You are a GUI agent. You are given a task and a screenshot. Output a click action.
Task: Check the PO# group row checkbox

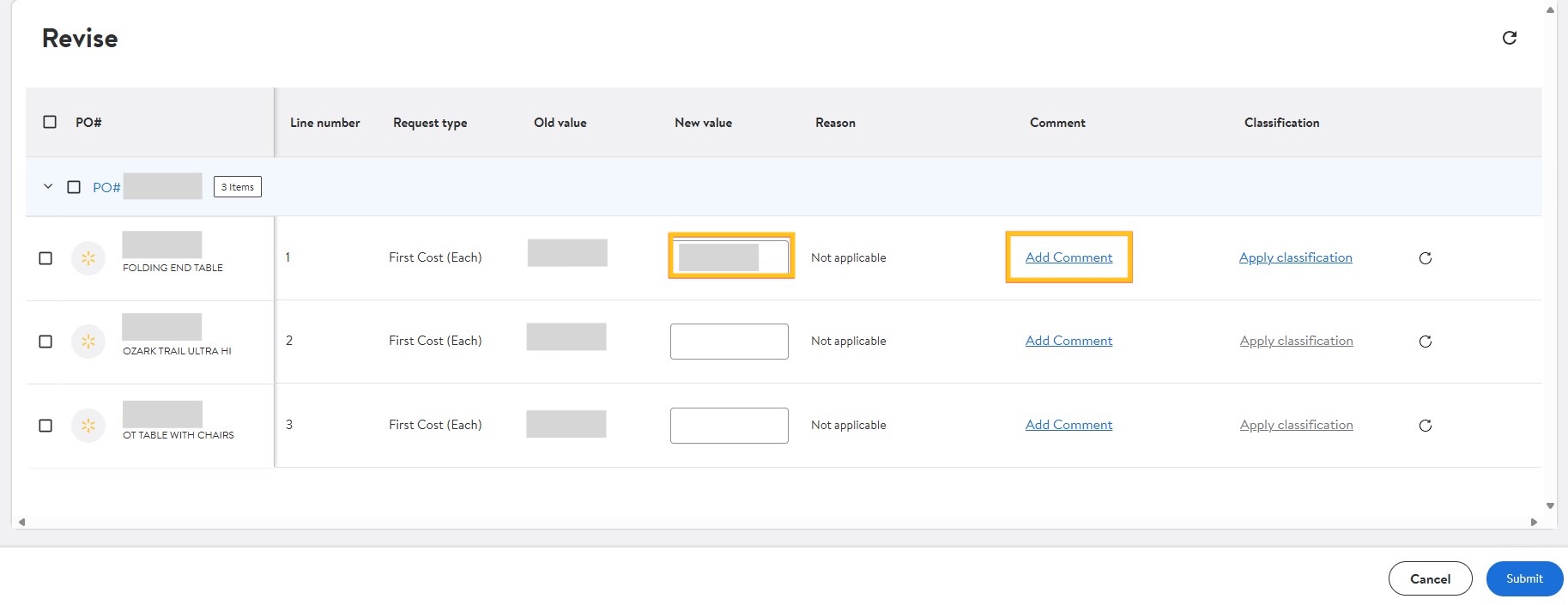[74, 187]
